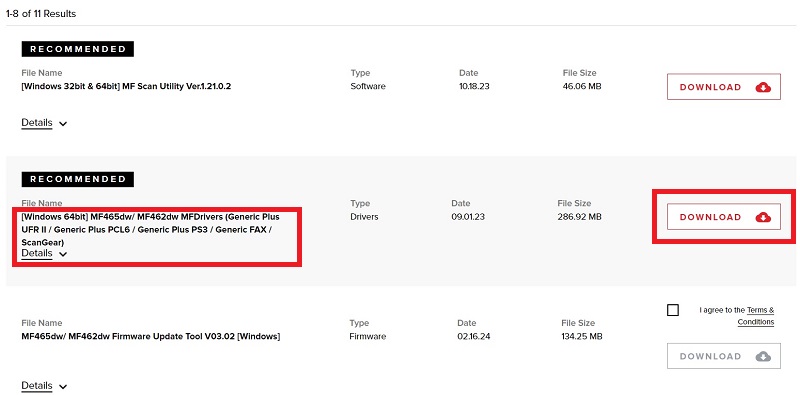The image size is (800, 395).
Task: Expand the chevron beside Firmware Update Tool Details
Action: point(63,387)
